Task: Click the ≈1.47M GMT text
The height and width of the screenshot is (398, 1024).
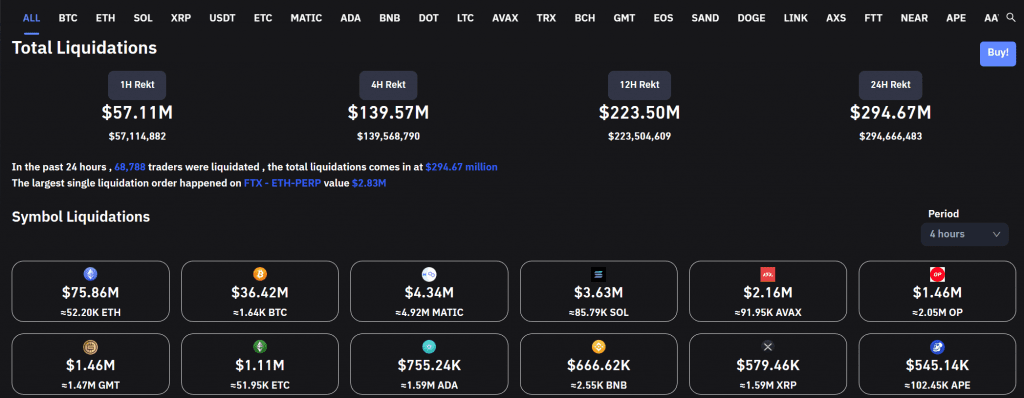Action: (x=90, y=386)
